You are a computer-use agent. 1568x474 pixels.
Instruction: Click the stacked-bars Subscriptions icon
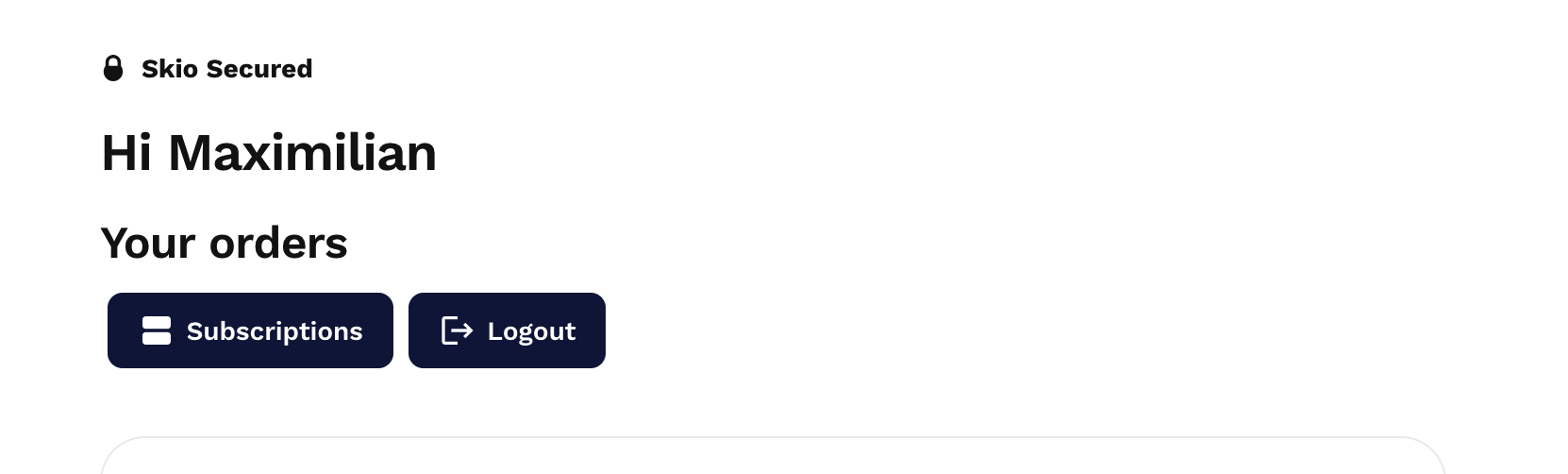157,330
